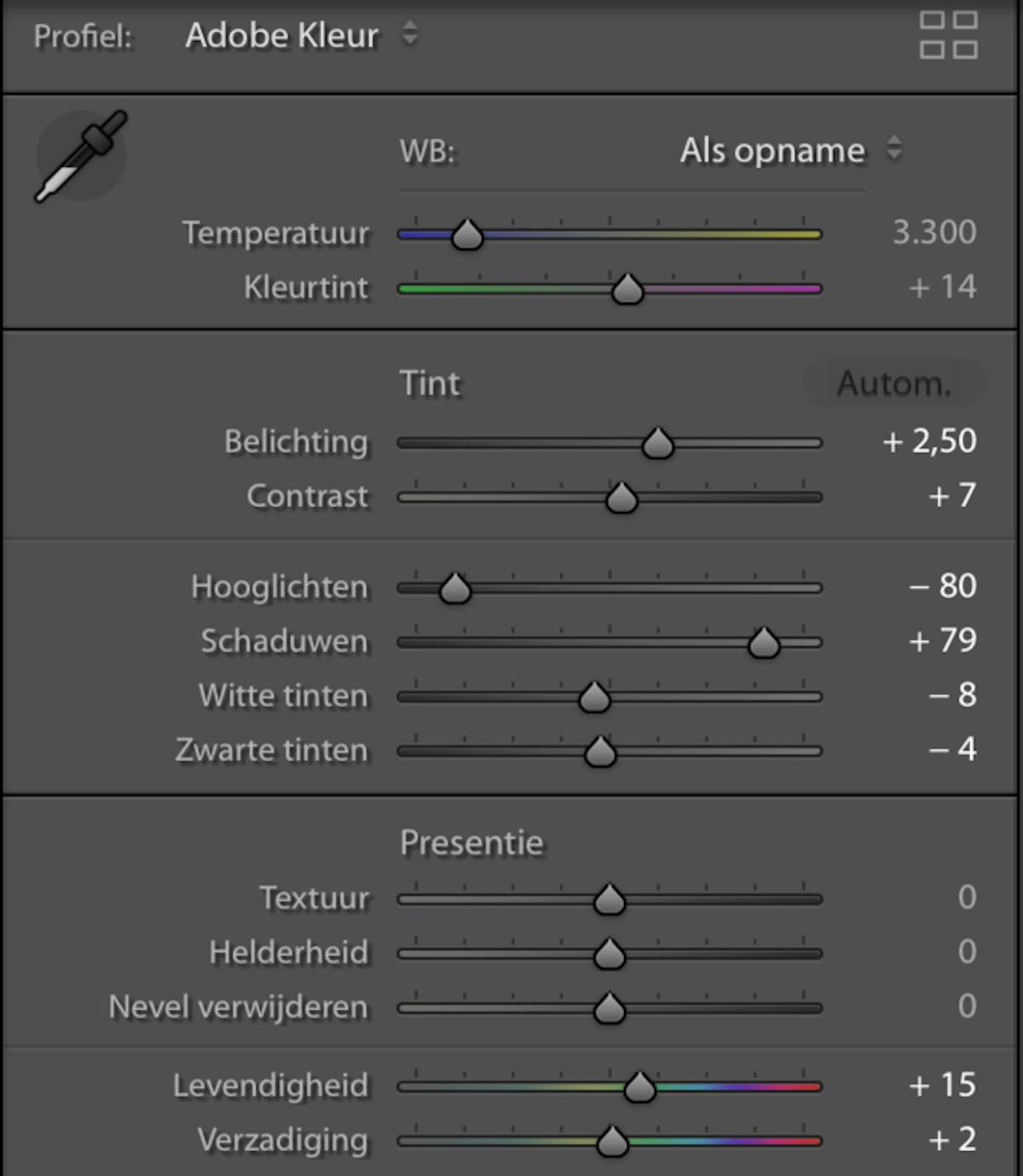This screenshot has height=1176, width=1023.
Task: Click the Nevel verwijderen slider label
Action: (239, 1007)
